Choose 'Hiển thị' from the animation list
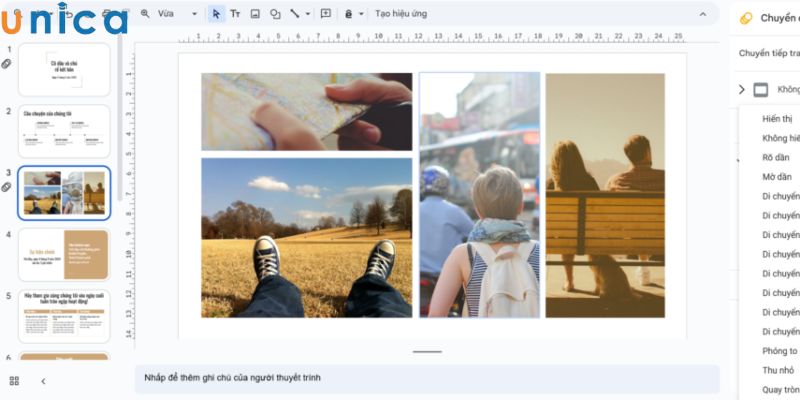Image resolution: width=800 pixels, height=400 pixels. (777, 119)
